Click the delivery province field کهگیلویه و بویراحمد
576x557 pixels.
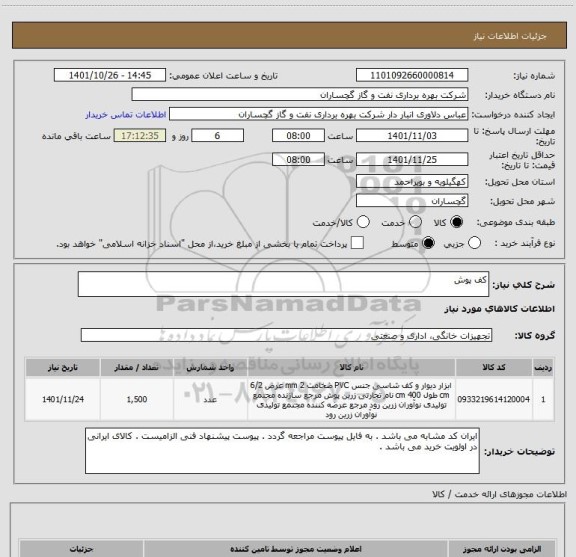(x=412, y=182)
